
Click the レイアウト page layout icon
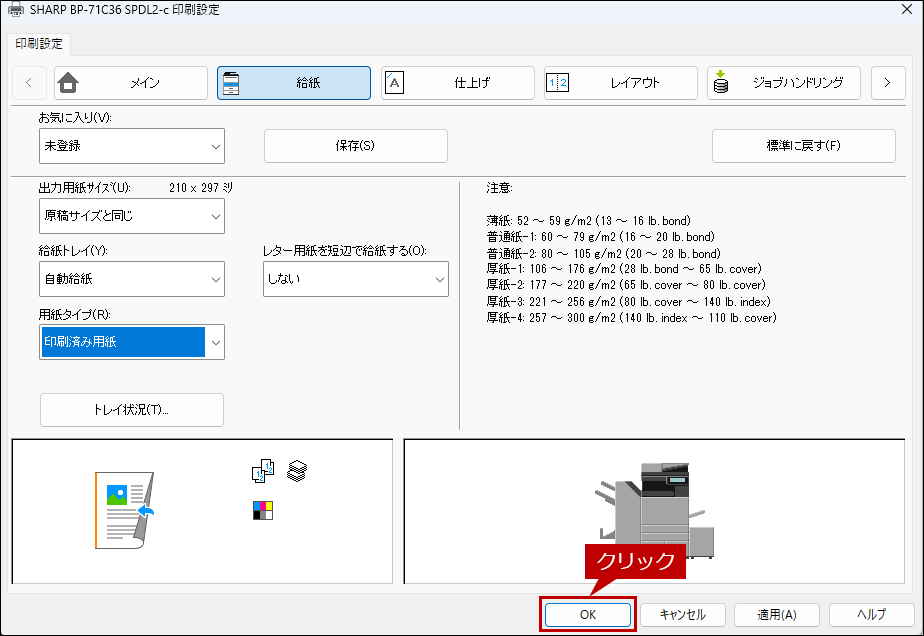click(557, 83)
